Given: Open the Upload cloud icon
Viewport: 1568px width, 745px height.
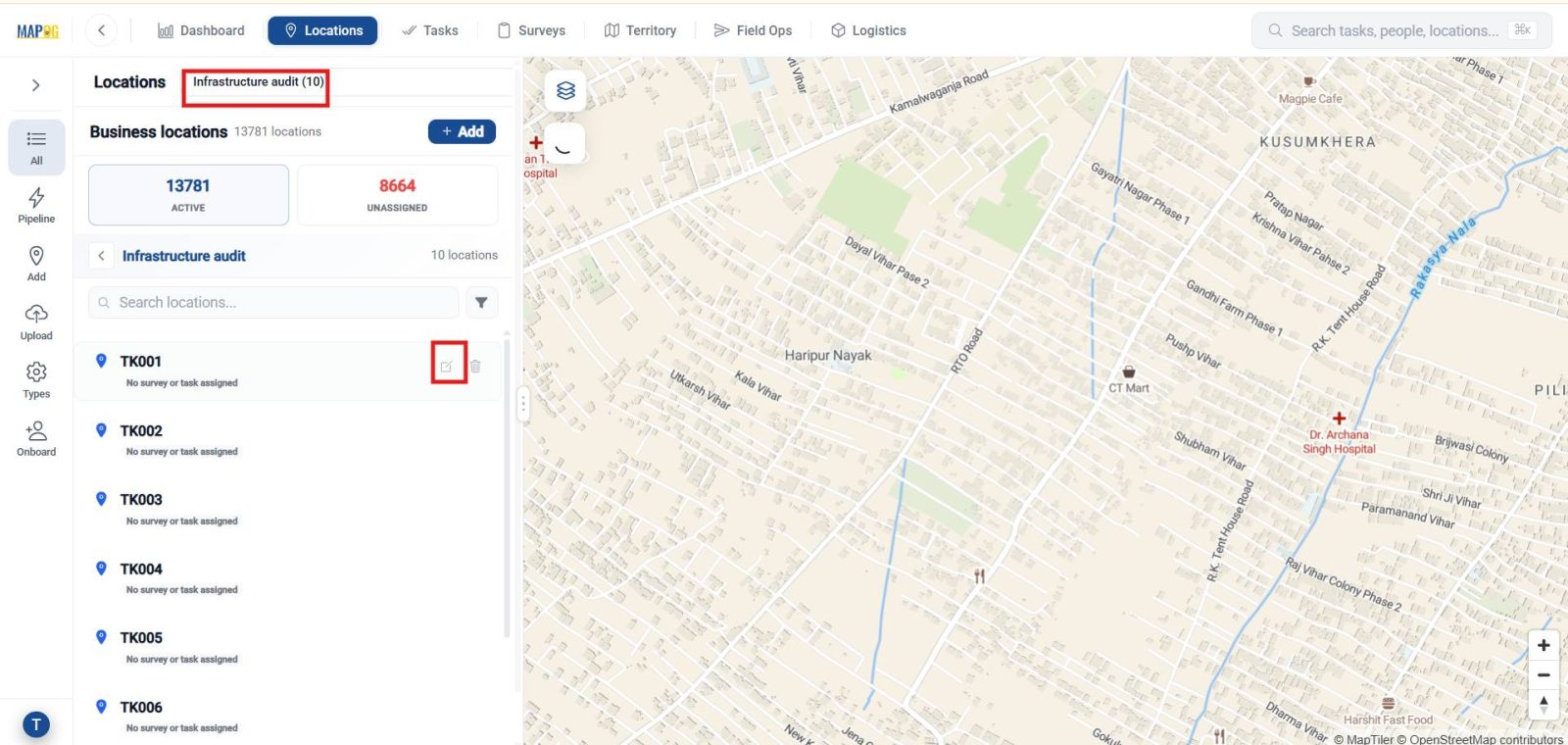Looking at the screenshot, I should point(36,322).
